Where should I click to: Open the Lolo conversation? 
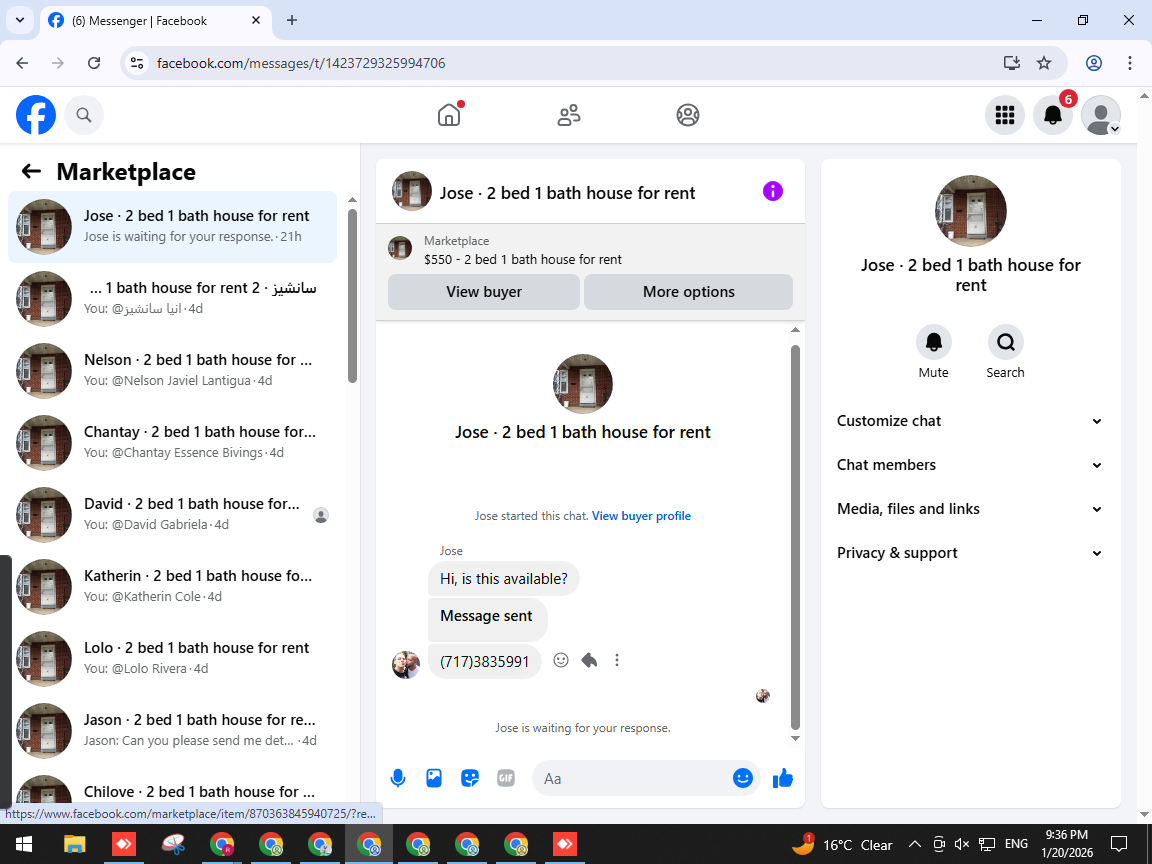tap(173, 658)
